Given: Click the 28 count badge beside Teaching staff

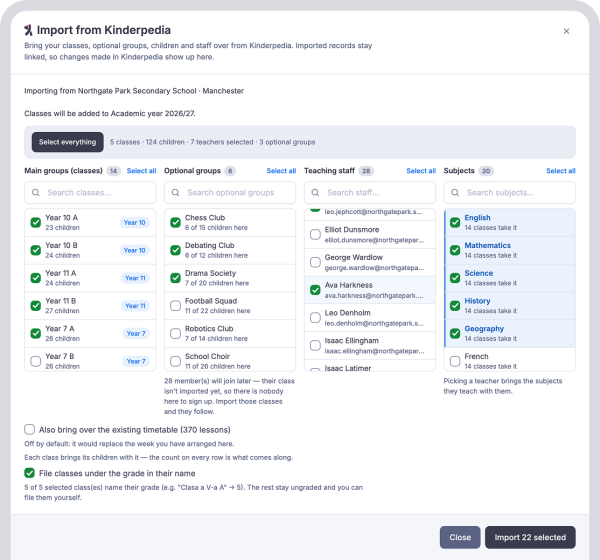Looking at the screenshot, I should point(366,171).
